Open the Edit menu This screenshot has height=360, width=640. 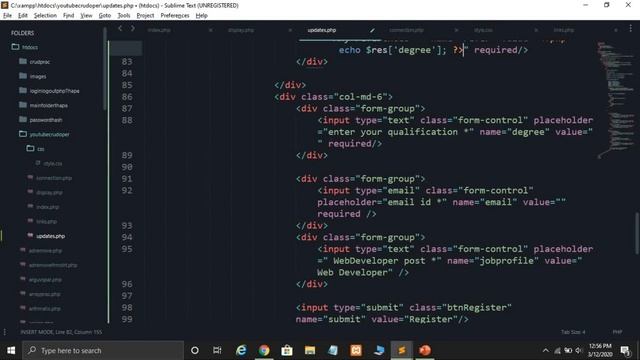click(23, 16)
